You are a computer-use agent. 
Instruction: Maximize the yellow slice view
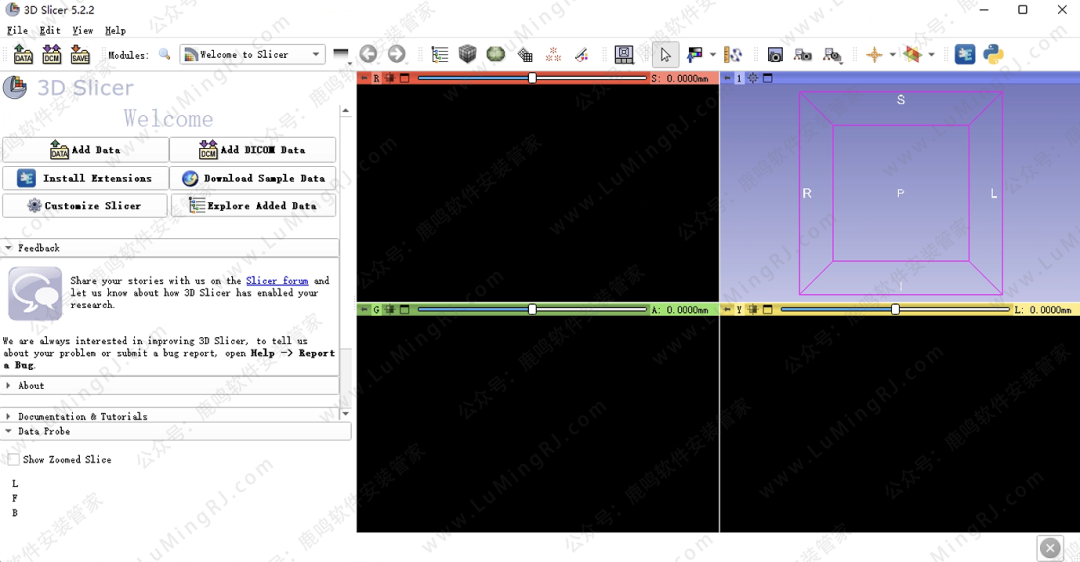[768, 310]
